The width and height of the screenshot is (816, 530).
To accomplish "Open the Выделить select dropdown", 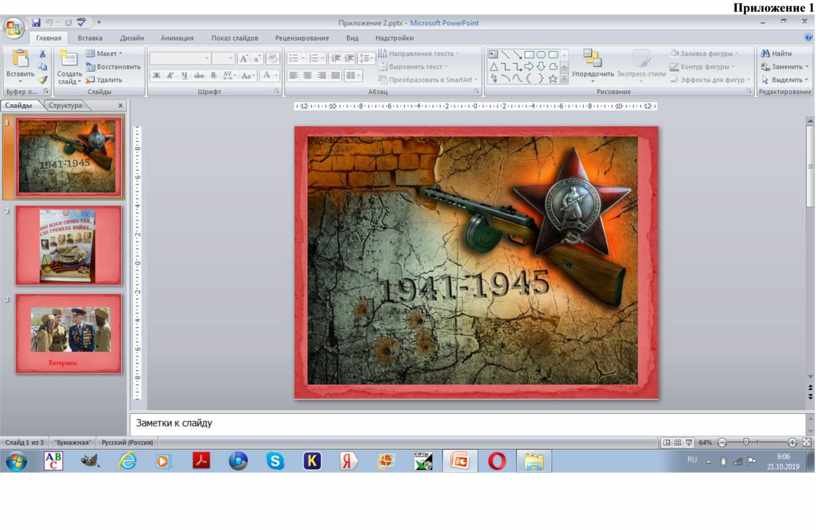I will (785, 80).
